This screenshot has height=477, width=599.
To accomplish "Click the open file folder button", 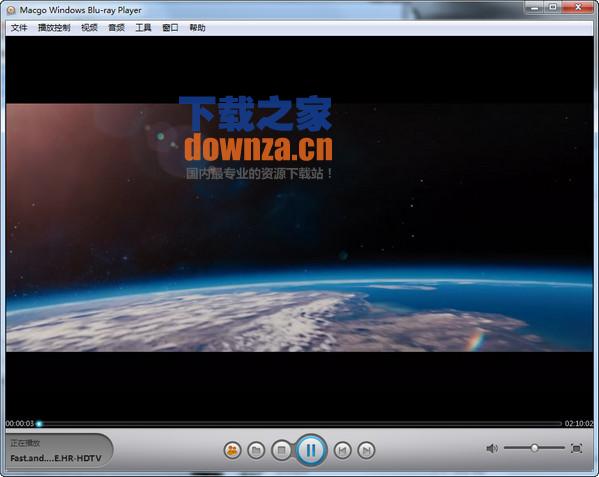I will [256, 450].
